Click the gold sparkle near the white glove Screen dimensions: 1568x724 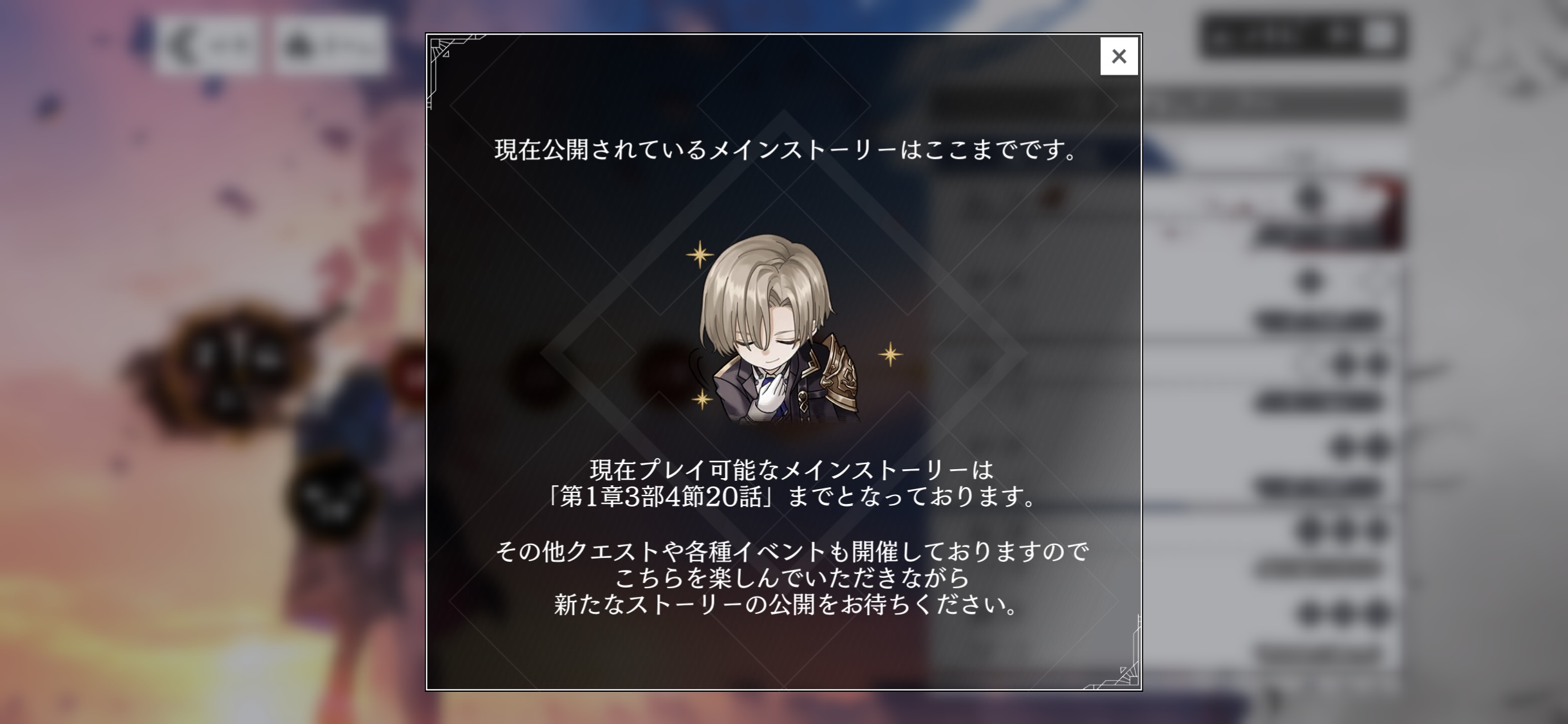click(702, 400)
